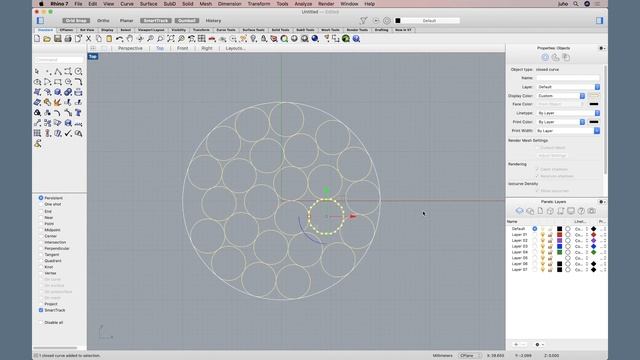Click the Copy icon in the toolbar
Screen dimensions: 640x360
point(98,39)
